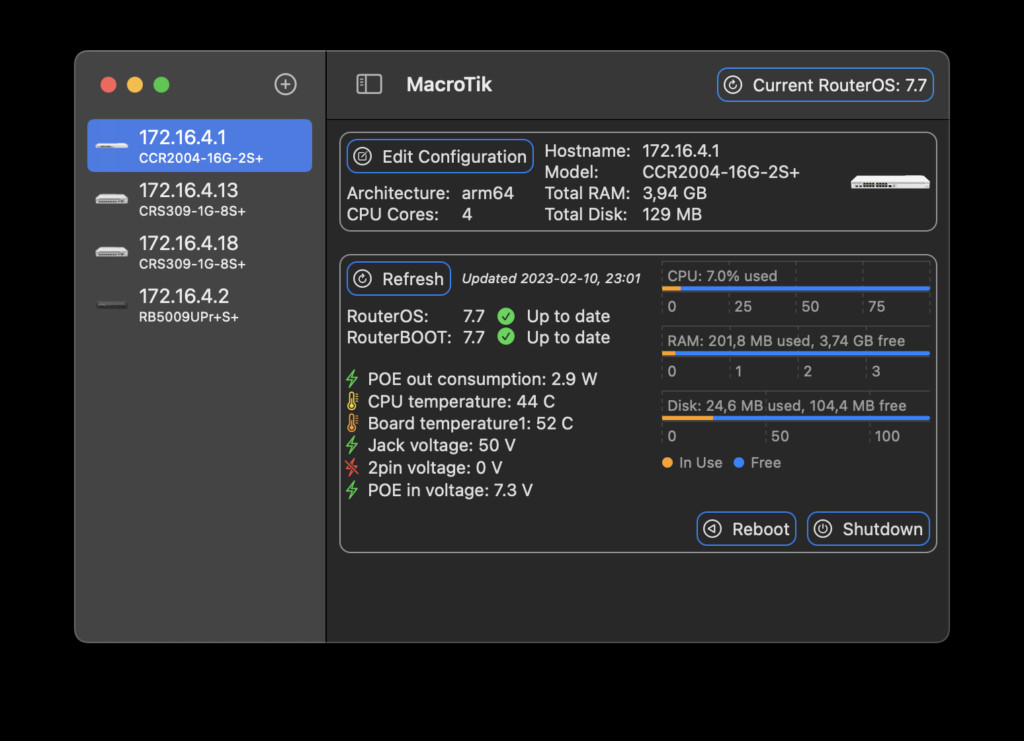
Task: Click the POE out consumption bolt icon
Action: click(x=352, y=379)
